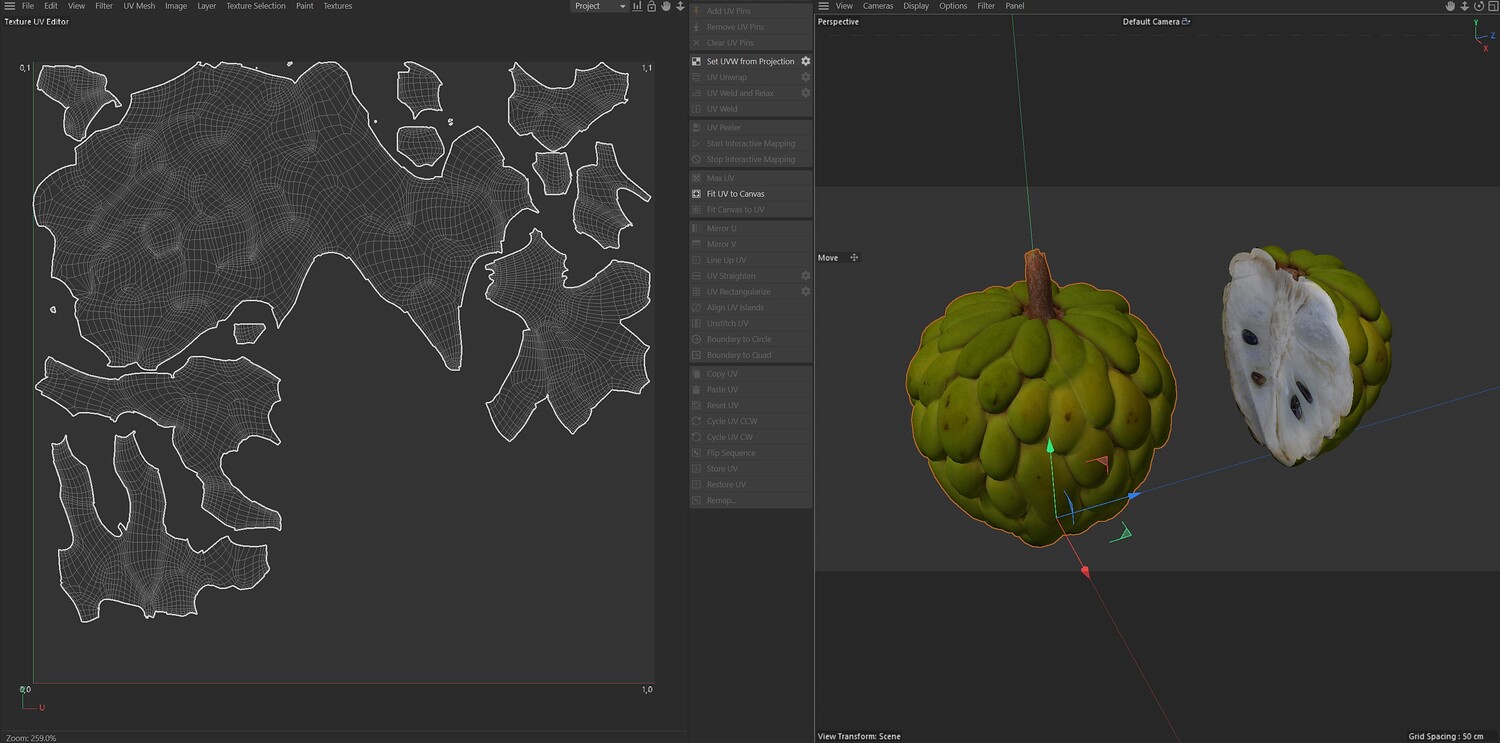Click the Zoom: 259.0% status text
The width and height of the screenshot is (1500, 743).
coord(31,737)
